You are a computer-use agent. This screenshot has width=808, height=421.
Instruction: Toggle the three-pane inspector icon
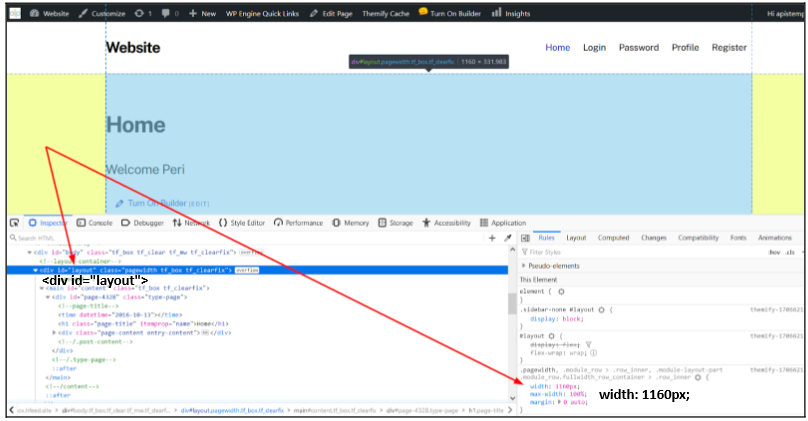tap(525, 238)
